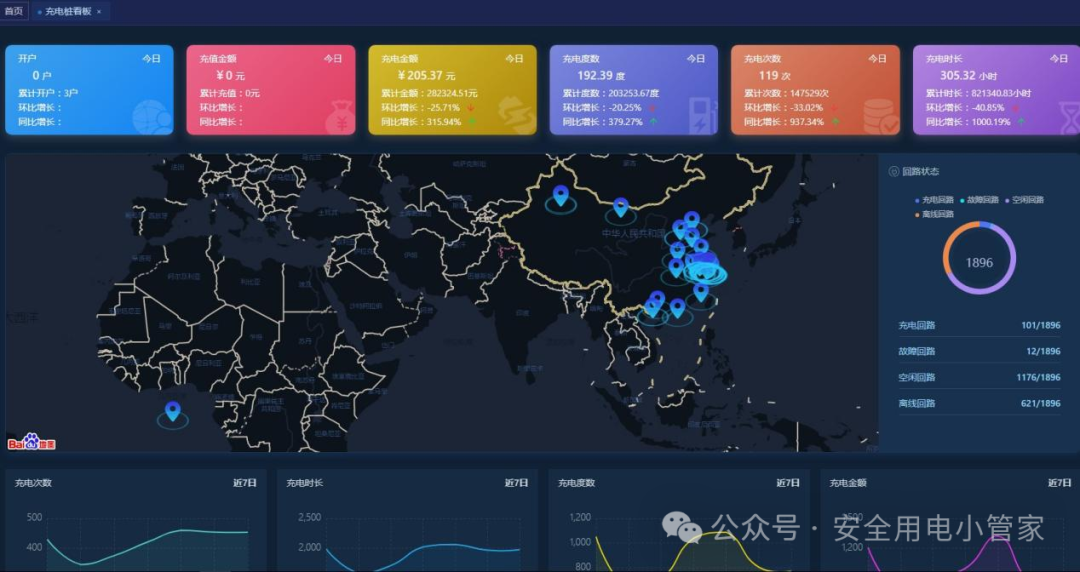
Task: Toggle 故障回路 legend item
Action: (x=979, y=200)
